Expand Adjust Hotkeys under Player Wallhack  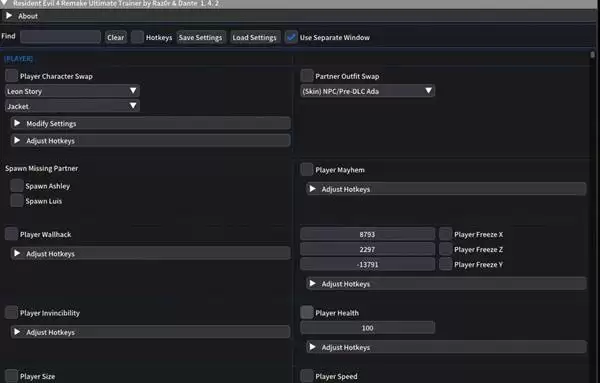pyautogui.click(x=151, y=253)
